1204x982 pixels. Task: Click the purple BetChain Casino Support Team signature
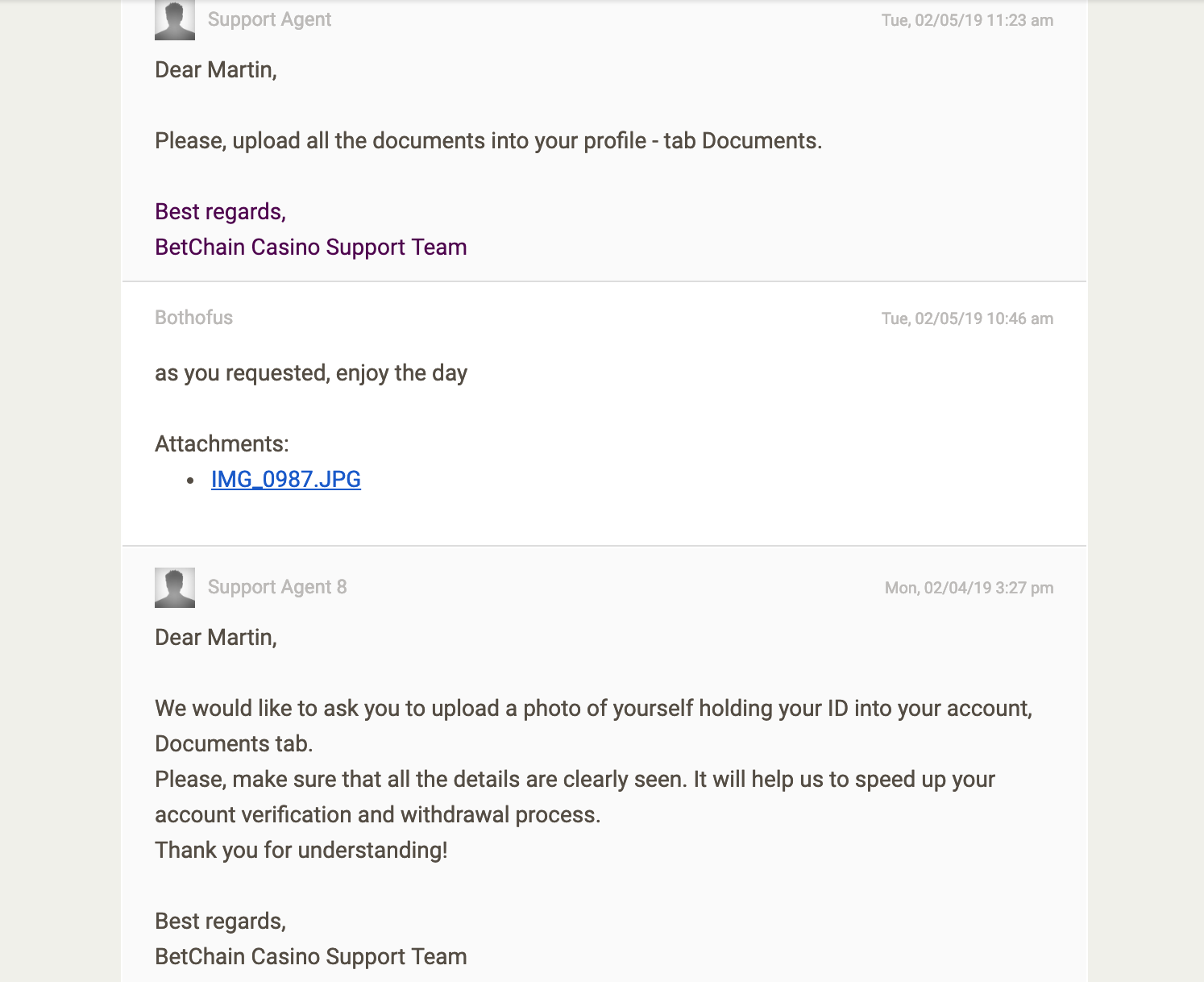tap(311, 248)
